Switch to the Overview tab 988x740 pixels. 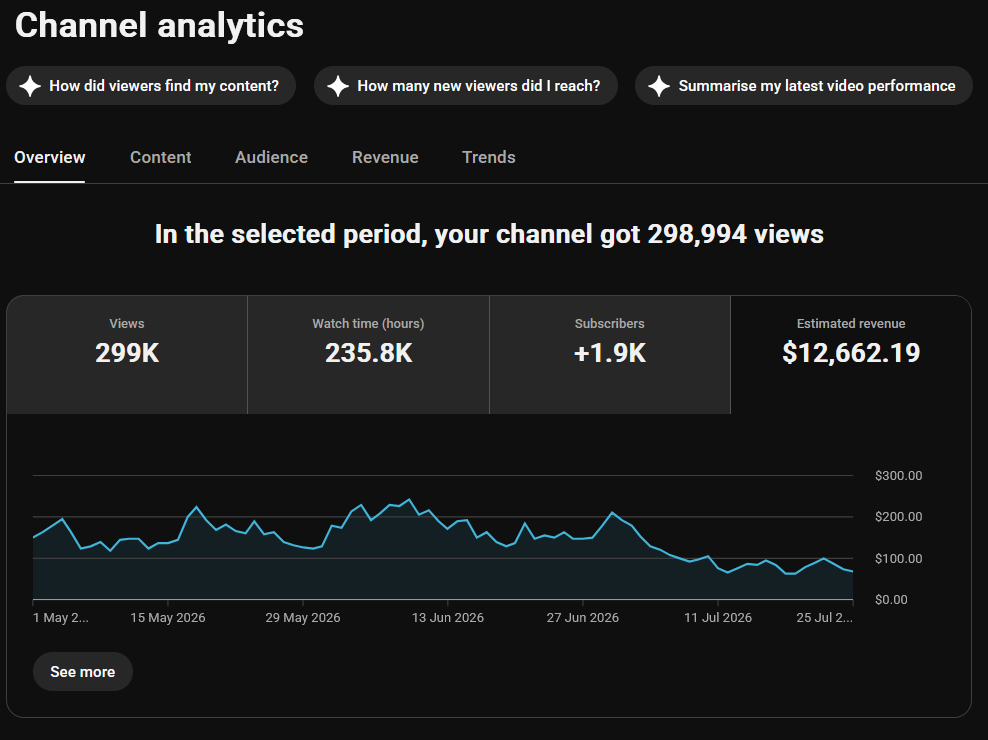click(50, 157)
